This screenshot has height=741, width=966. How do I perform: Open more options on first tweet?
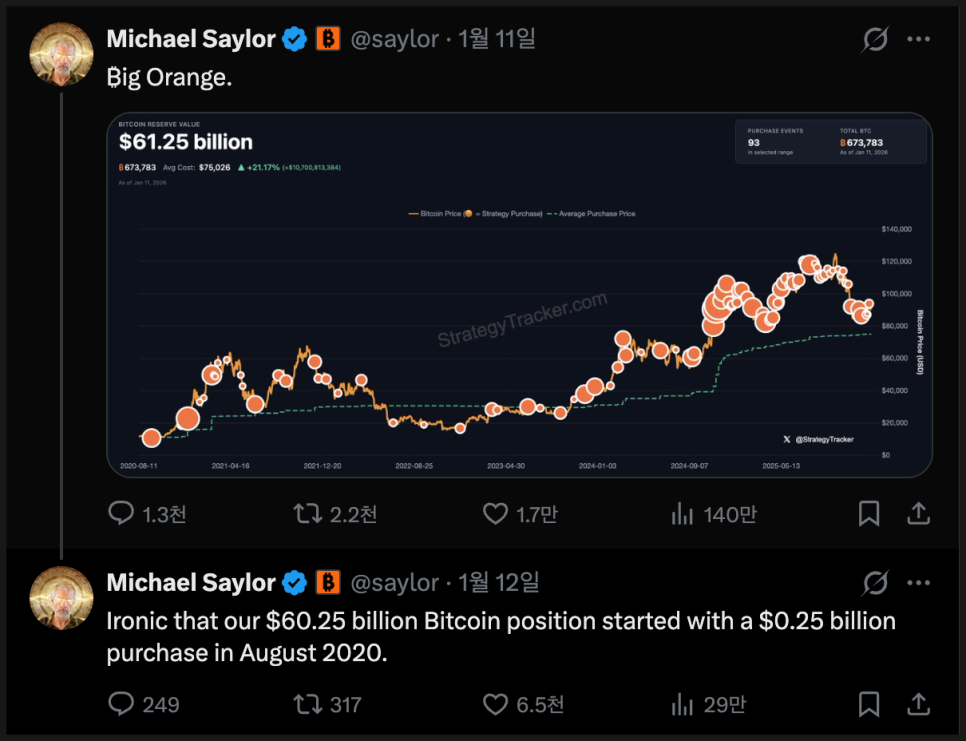(918, 40)
